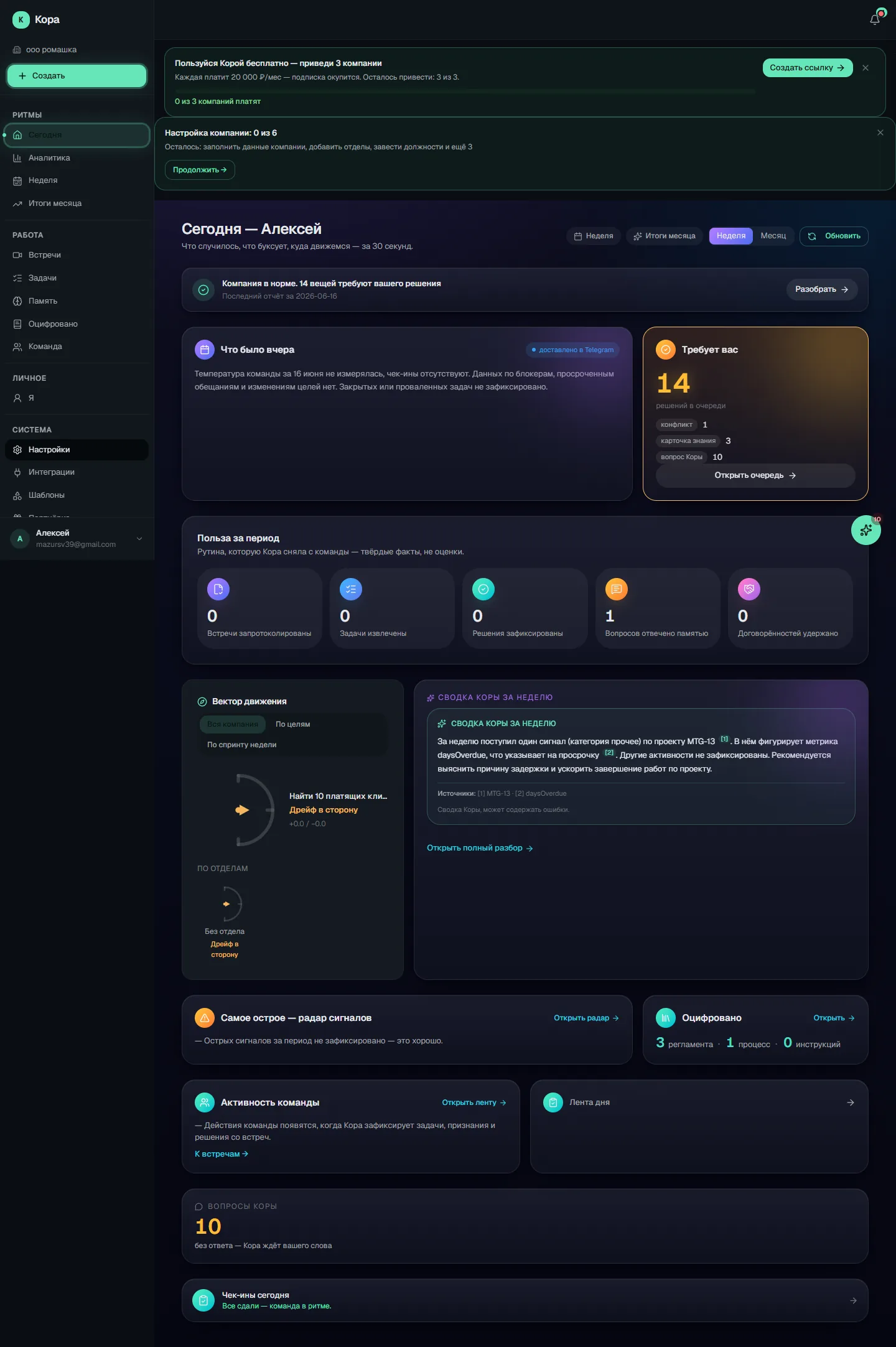Click the доставлено в Telegram badge

(572, 350)
